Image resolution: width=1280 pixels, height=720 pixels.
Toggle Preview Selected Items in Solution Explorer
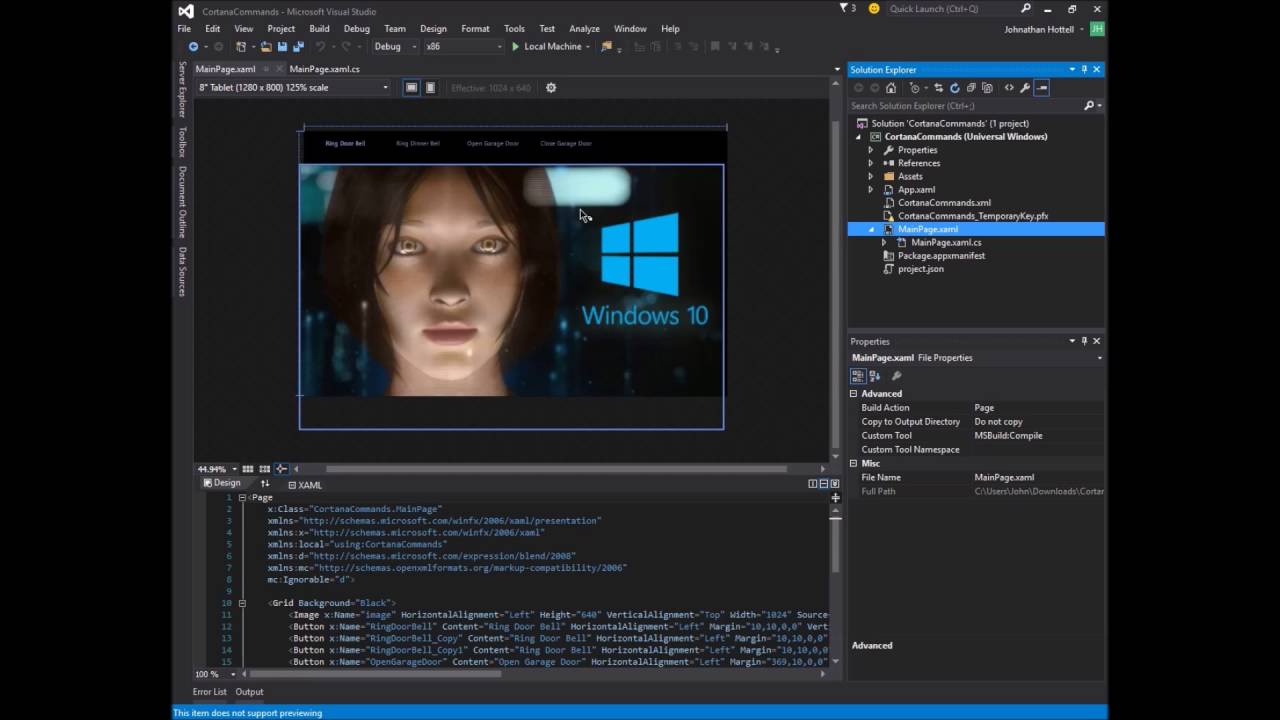click(1042, 88)
